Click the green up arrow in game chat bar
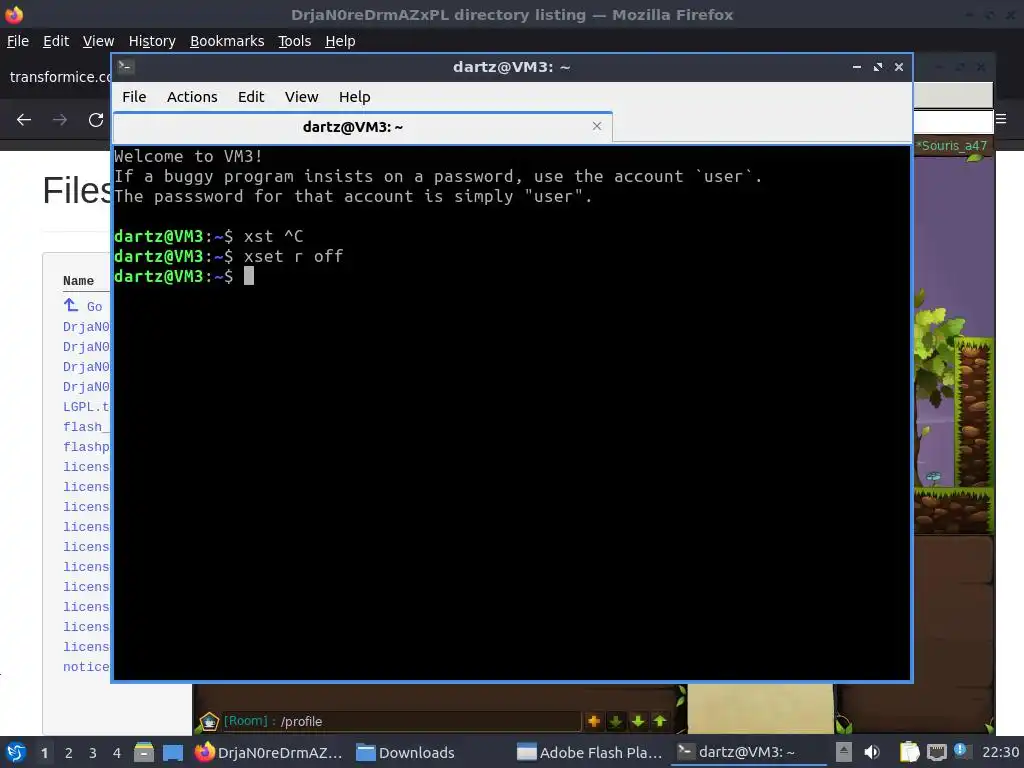 click(x=660, y=721)
